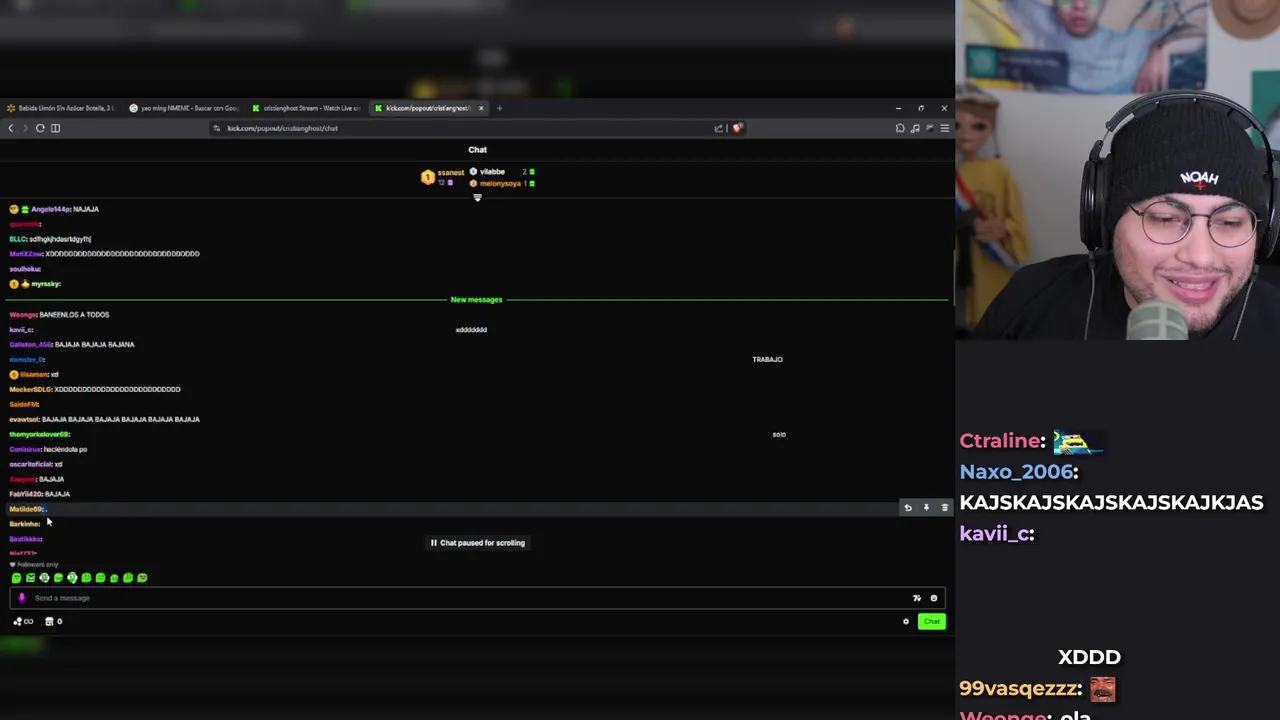Reload the Kick chat page
Image resolution: width=1280 pixels, height=720 pixels.
[x=40, y=128]
